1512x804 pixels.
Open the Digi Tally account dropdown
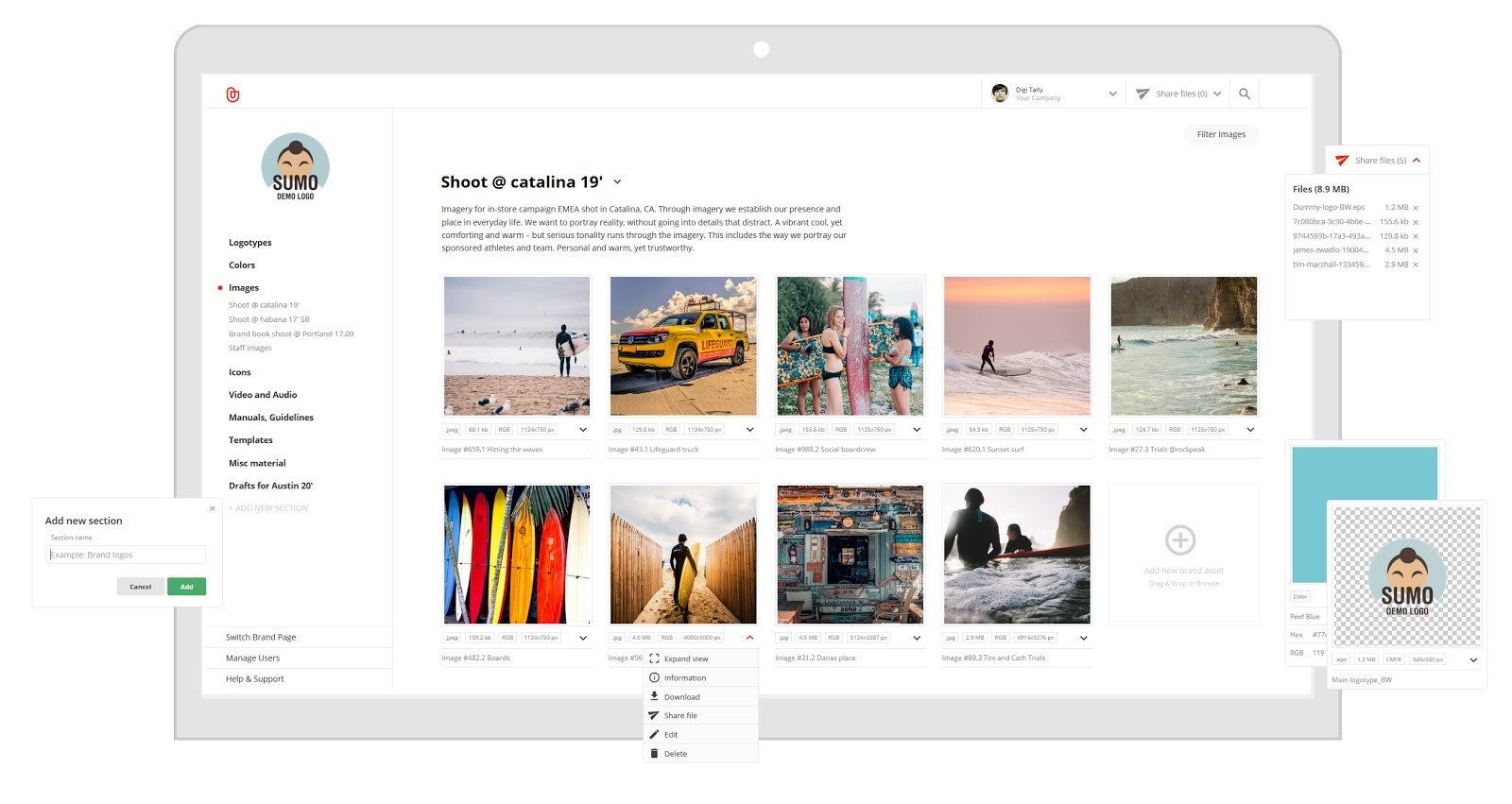pyautogui.click(x=1112, y=94)
